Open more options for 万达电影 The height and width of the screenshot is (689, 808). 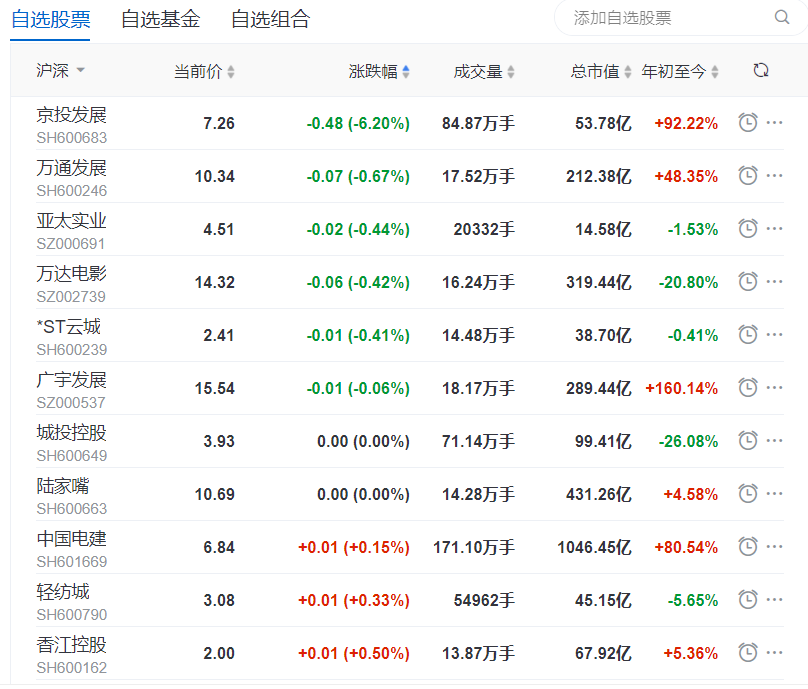tap(775, 281)
